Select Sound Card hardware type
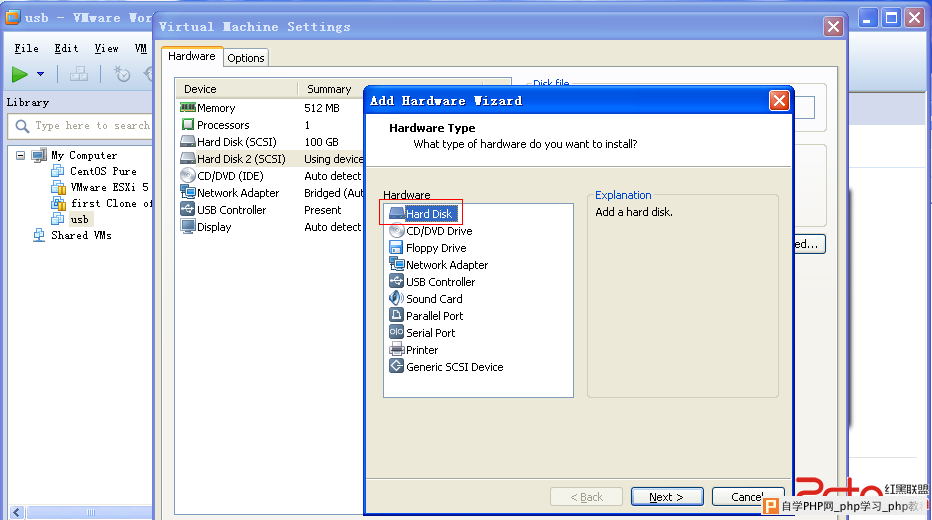The width and height of the screenshot is (932, 520). coord(426,299)
